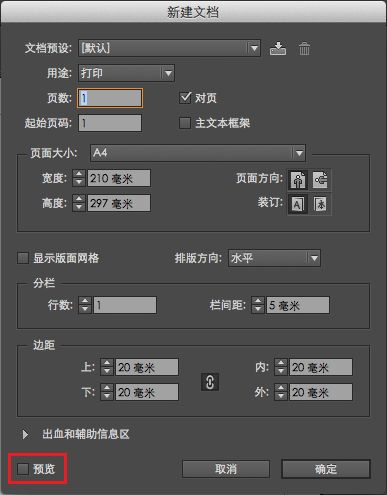Click the 内 margin stepper arrows
The width and height of the screenshot is (387, 495).
(281, 367)
